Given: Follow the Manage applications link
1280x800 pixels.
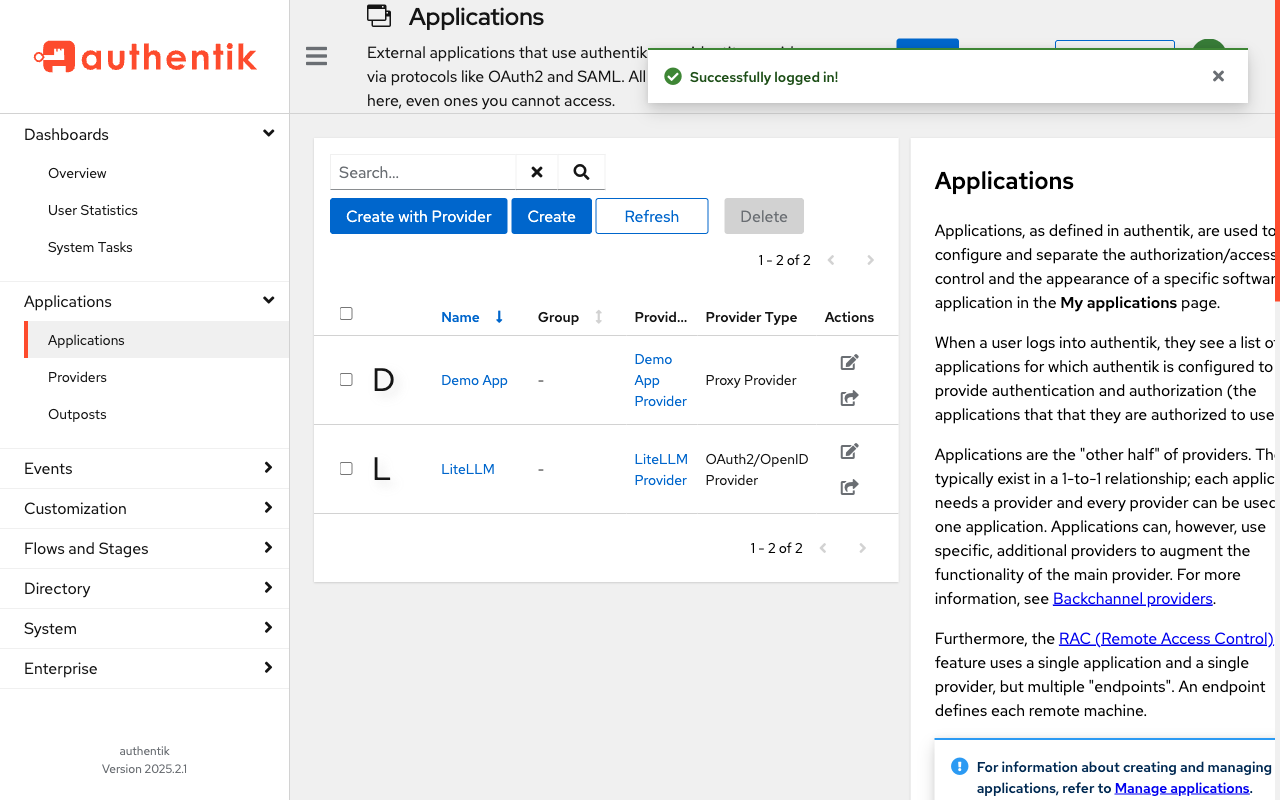Looking at the screenshot, I should [x=1182, y=788].
